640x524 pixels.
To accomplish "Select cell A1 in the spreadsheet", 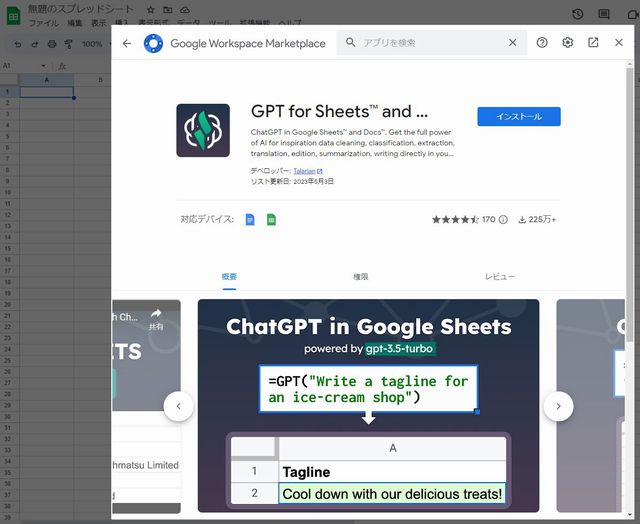I will [x=47, y=92].
